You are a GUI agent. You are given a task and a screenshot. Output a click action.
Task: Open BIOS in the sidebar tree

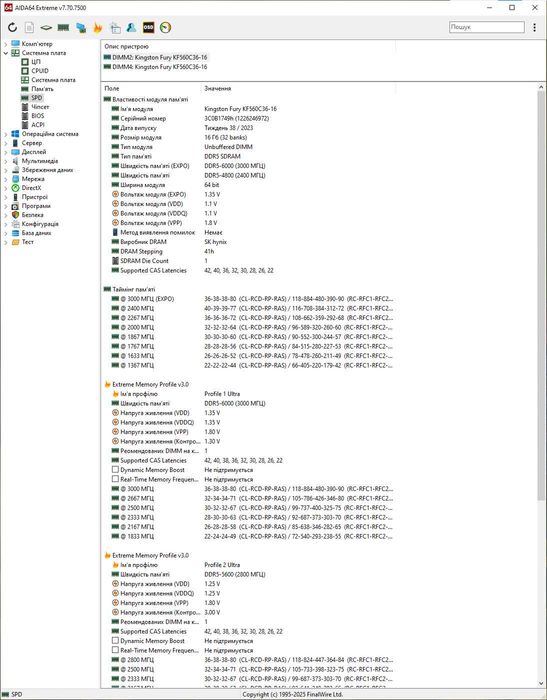(x=38, y=116)
